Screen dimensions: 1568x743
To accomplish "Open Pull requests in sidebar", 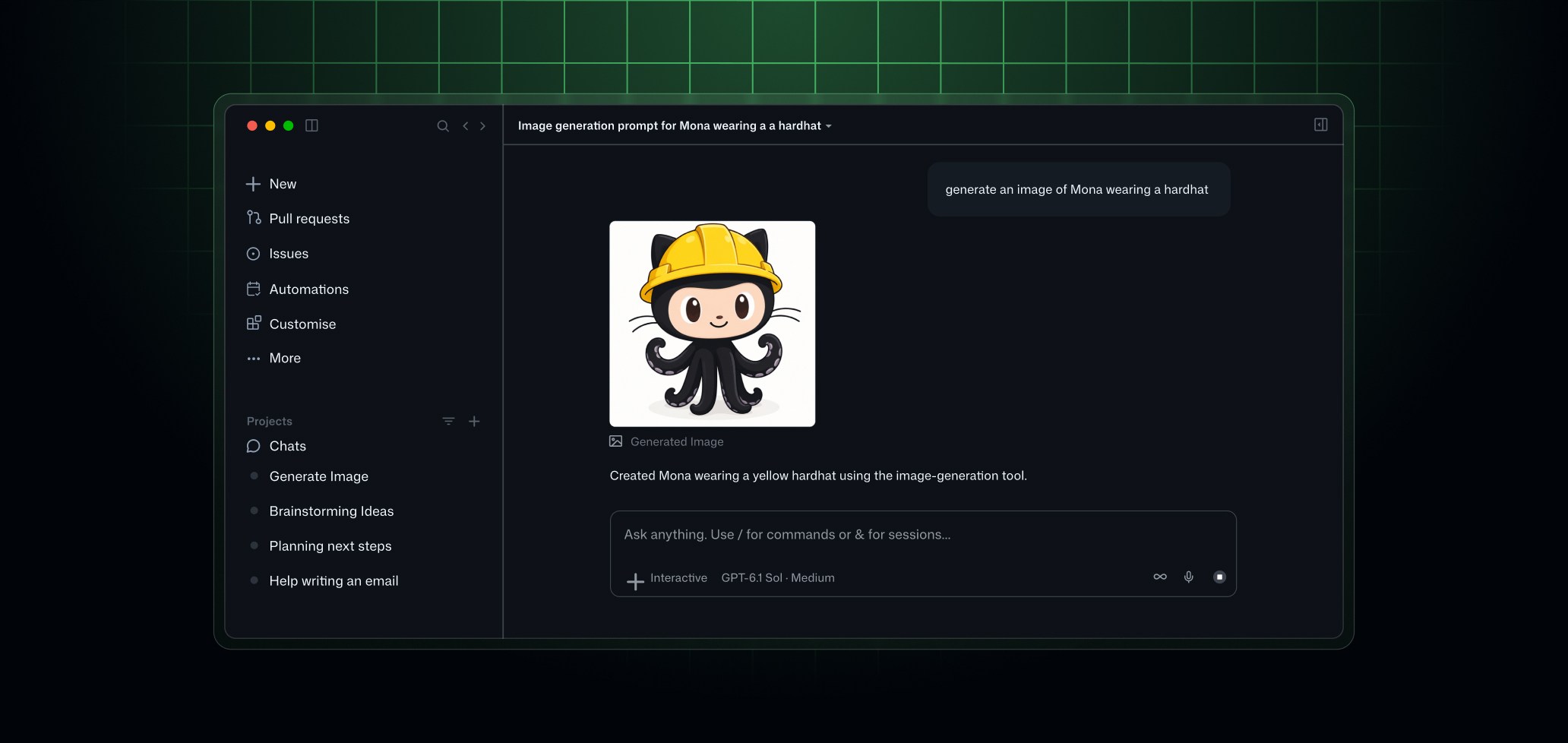I will click(x=298, y=219).
